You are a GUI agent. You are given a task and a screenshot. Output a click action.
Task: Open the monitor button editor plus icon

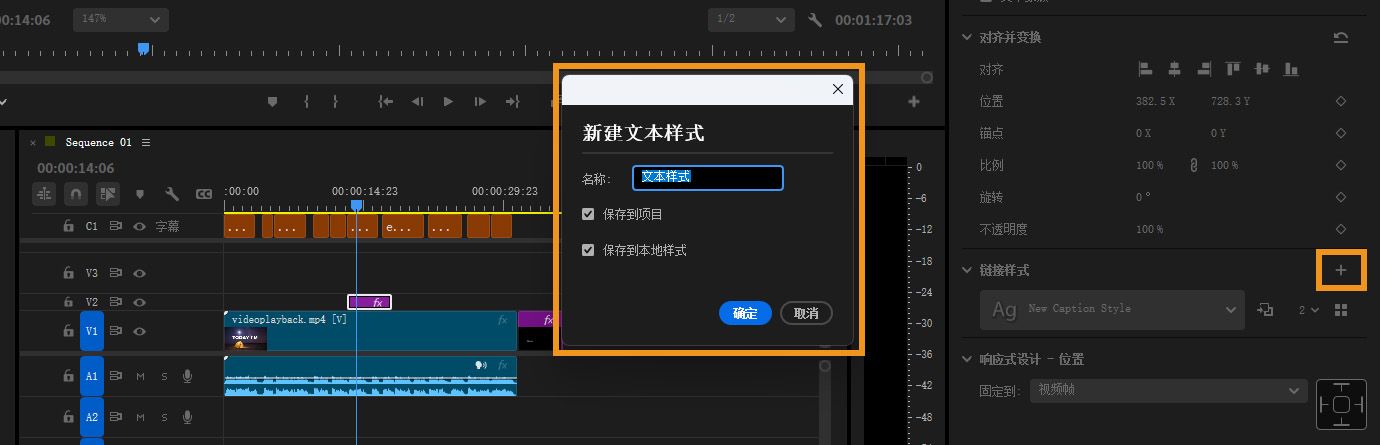[913, 101]
